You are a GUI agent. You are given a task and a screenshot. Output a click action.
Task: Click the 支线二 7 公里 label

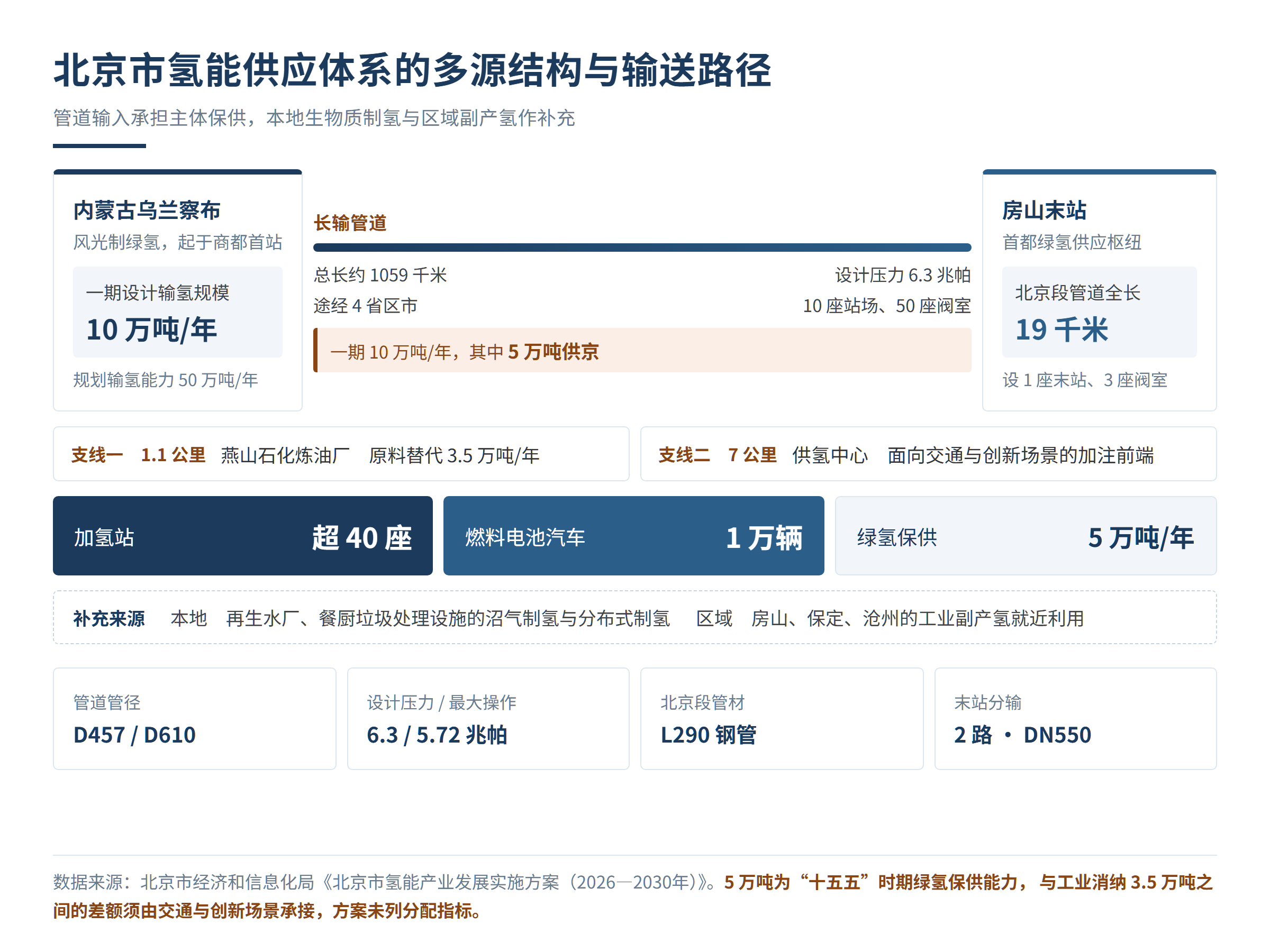click(x=717, y=455)
